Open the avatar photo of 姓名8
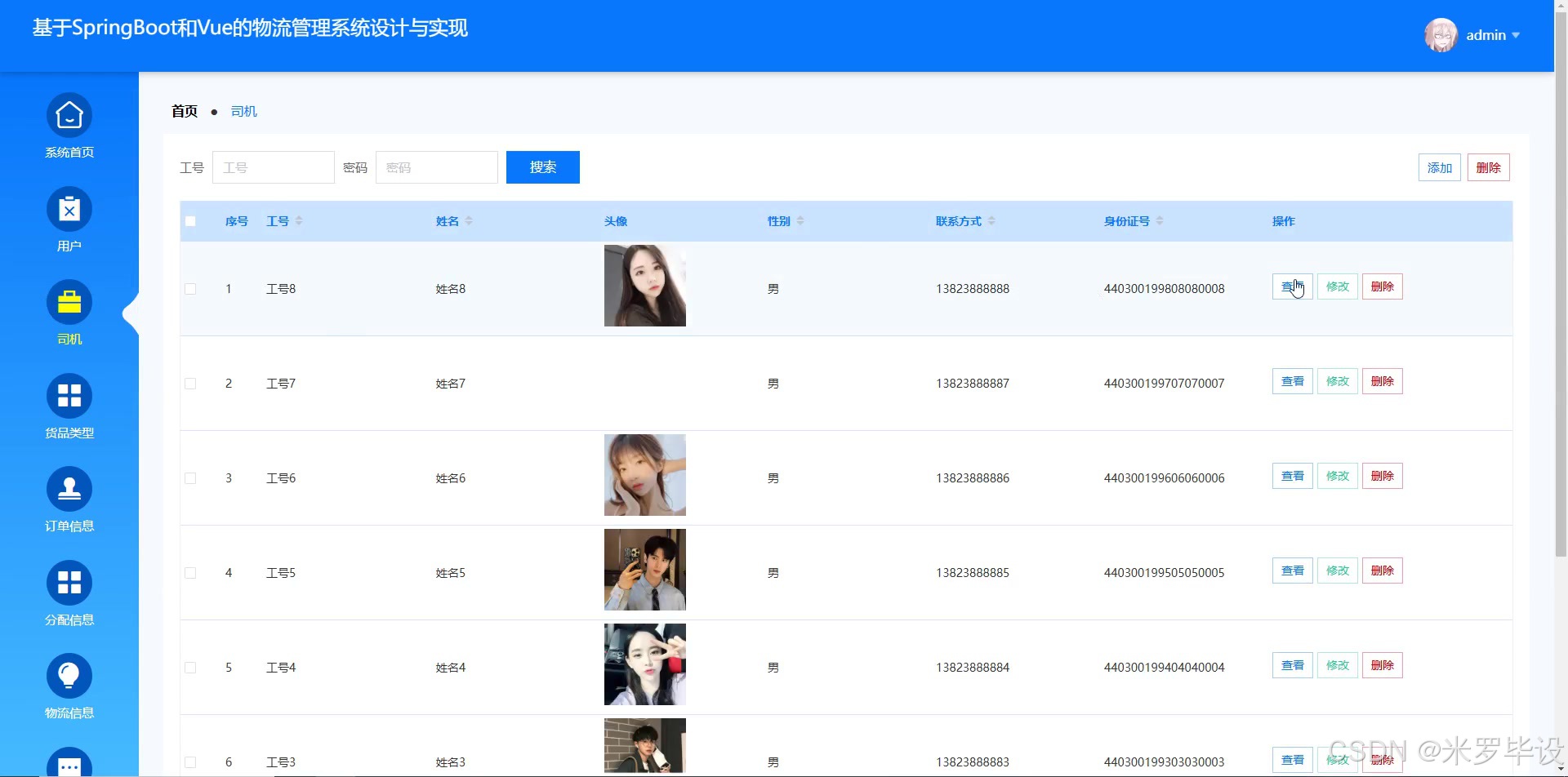The image size is (1568, 777). (x=645, y=286)
